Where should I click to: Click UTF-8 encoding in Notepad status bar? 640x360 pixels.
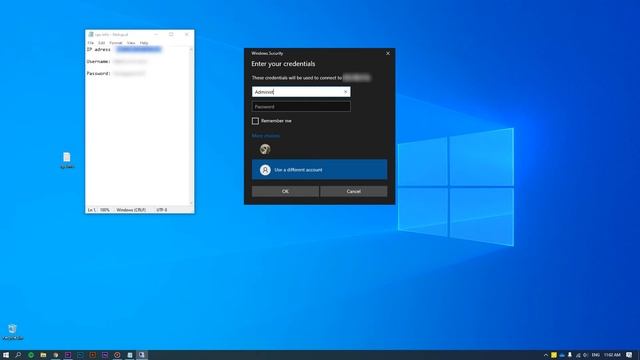162,210
